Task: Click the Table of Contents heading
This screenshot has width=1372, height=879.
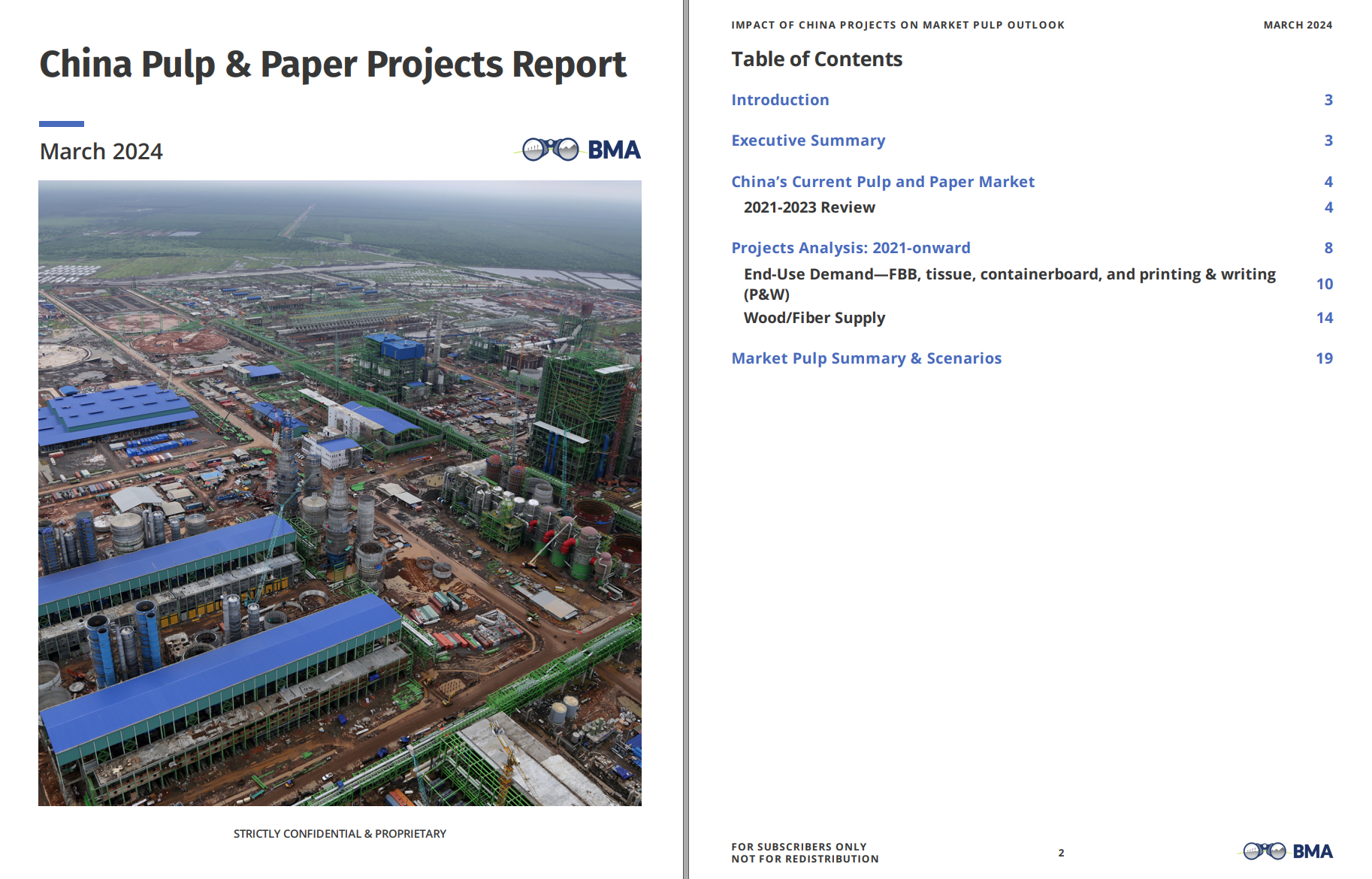Action: tap(816, 59)
